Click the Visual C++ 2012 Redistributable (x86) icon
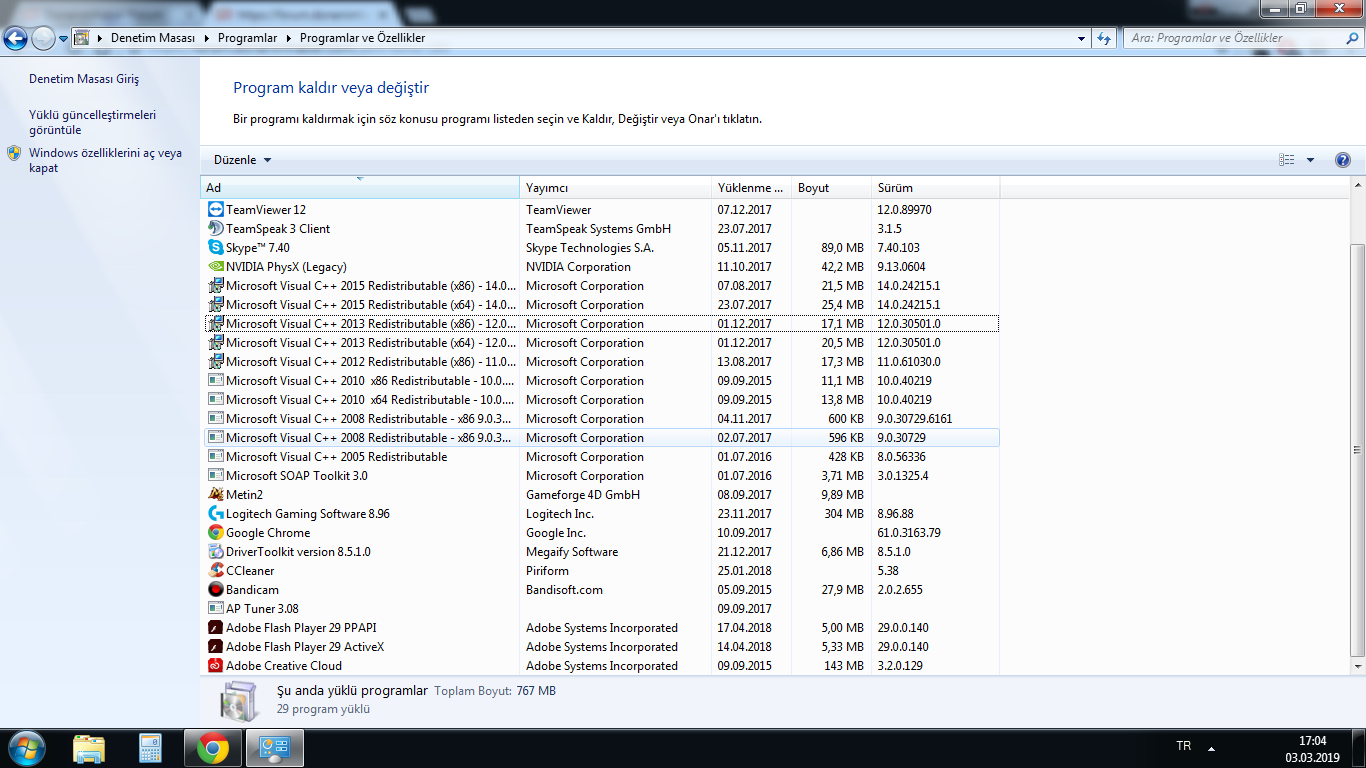This screenshot has width=1366, height=768. coord(215,362)
